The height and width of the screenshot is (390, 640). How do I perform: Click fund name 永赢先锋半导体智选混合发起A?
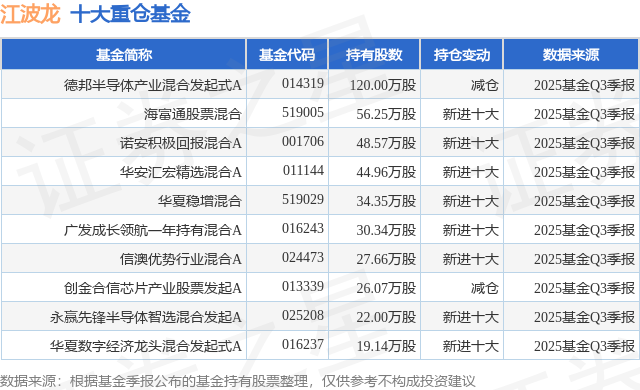146,317
